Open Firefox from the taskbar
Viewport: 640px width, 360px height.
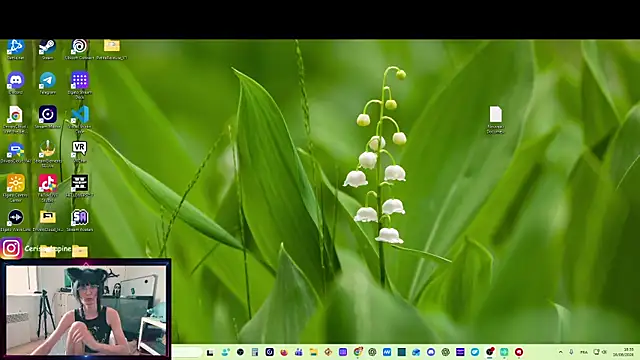coord(284,352)
